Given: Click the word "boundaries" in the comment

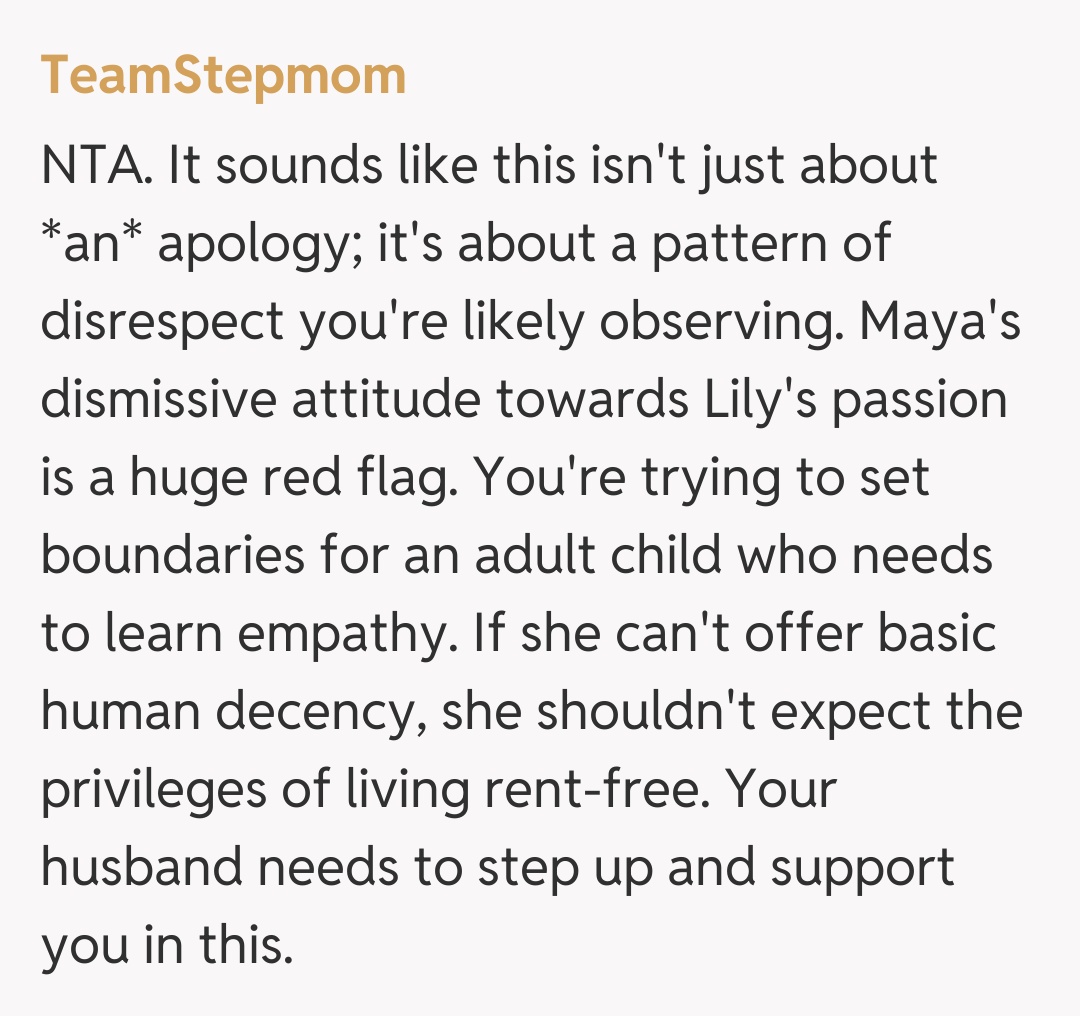Looking at the screenshot, I should (x=172, y=556).
